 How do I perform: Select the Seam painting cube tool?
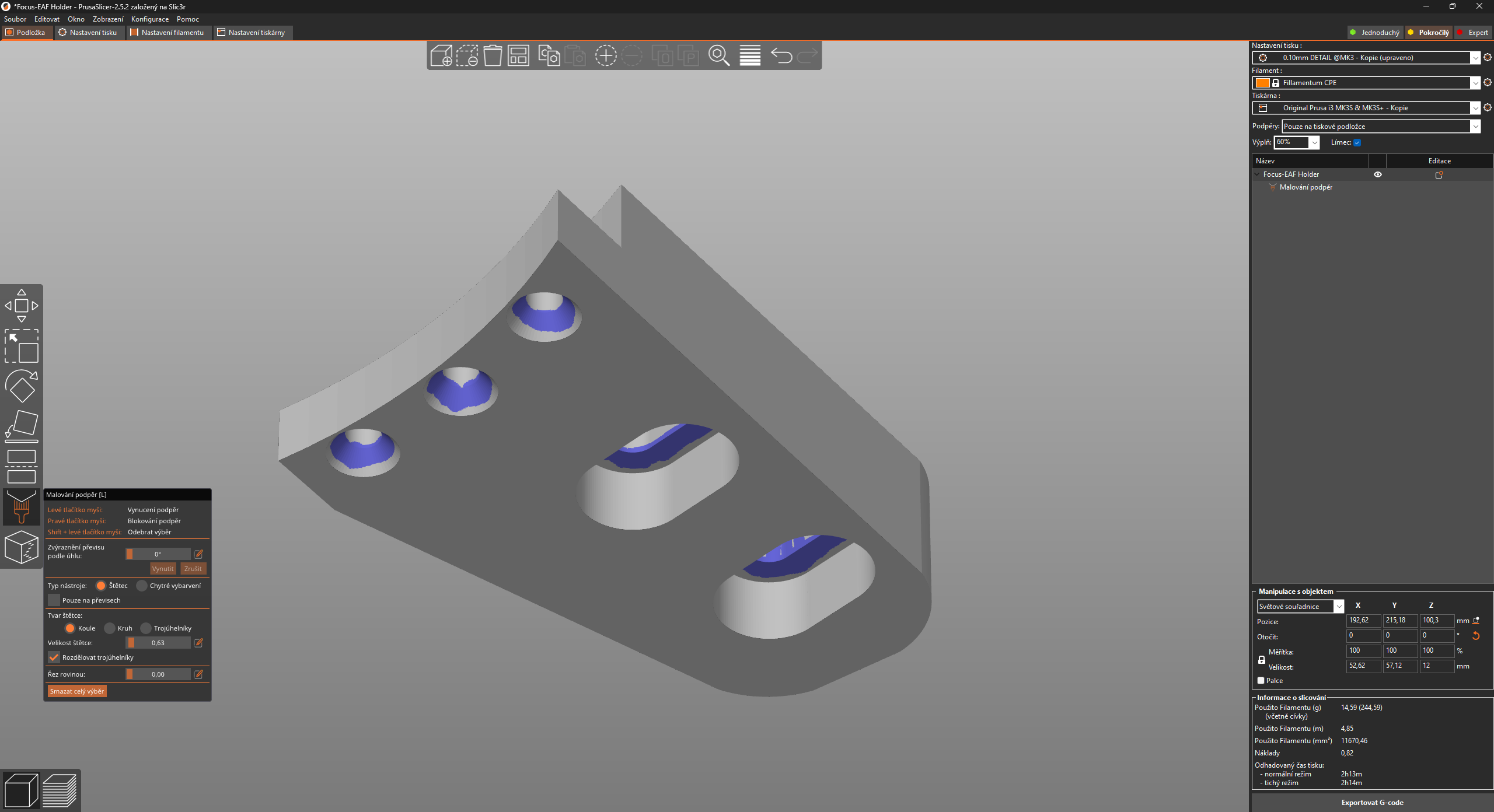22,547
